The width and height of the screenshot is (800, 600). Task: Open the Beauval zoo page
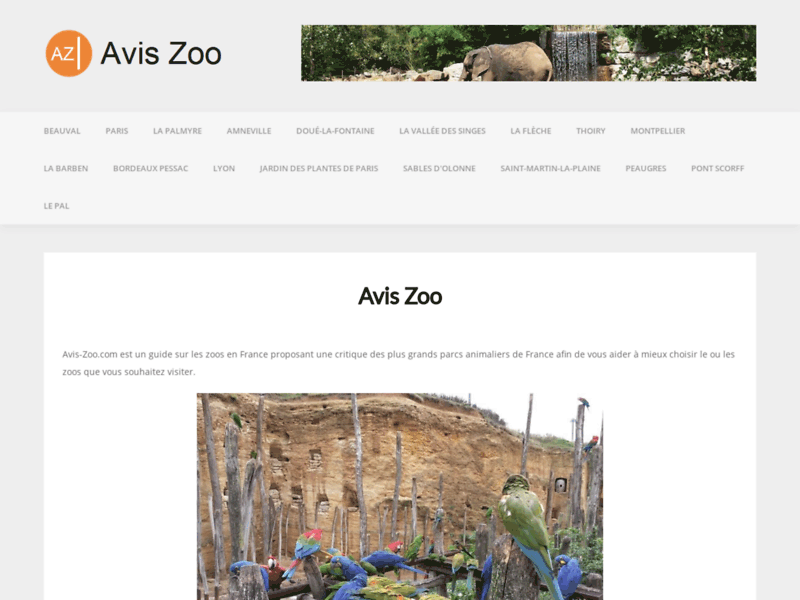click(62, 131)
